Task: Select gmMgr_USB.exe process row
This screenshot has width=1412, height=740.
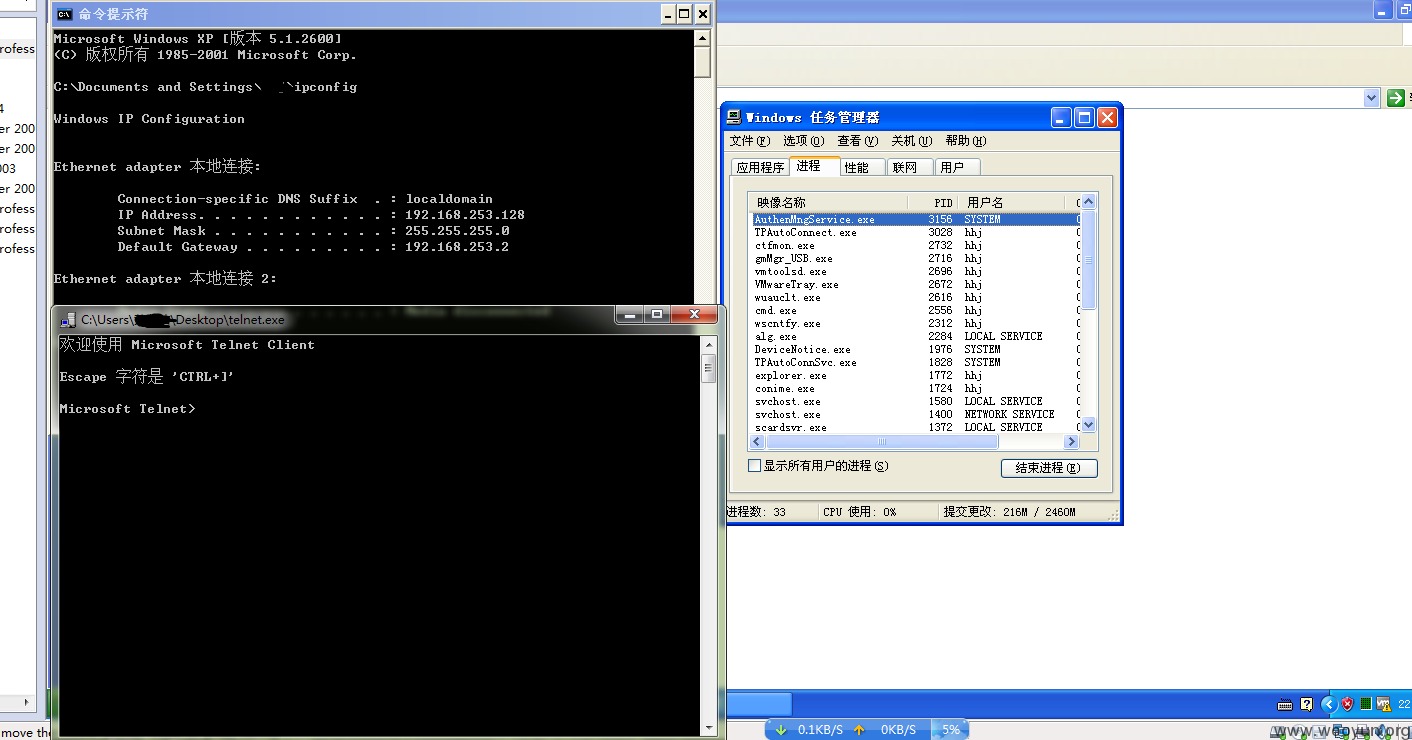Action: [x=915, y=258]
